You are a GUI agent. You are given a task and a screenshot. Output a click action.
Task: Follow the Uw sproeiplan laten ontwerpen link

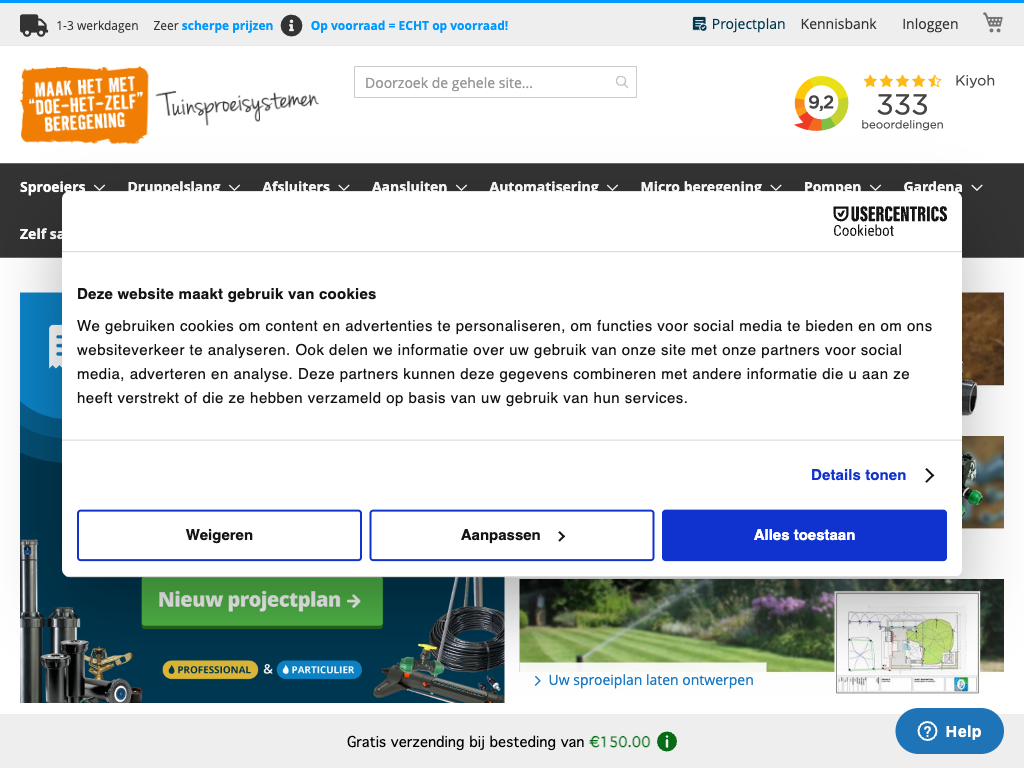click(651, 680)
